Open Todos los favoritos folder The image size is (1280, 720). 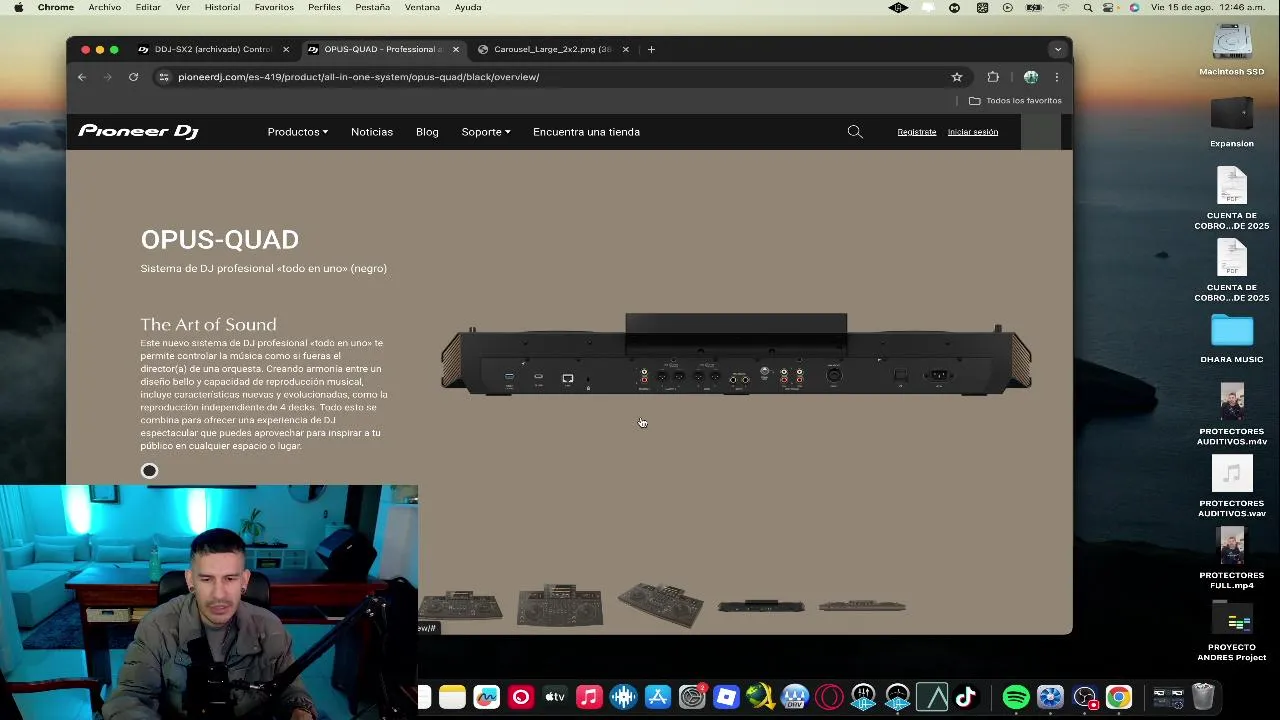(1015, 101)
